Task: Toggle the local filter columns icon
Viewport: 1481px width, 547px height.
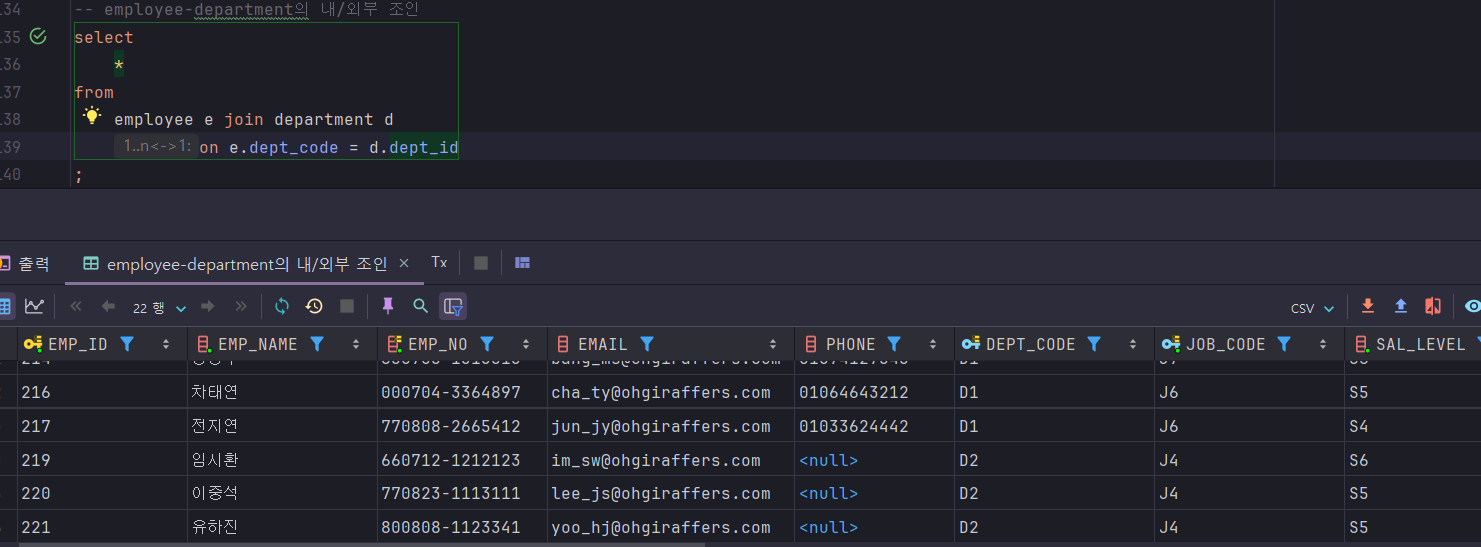Action: (x=453, y=306)
